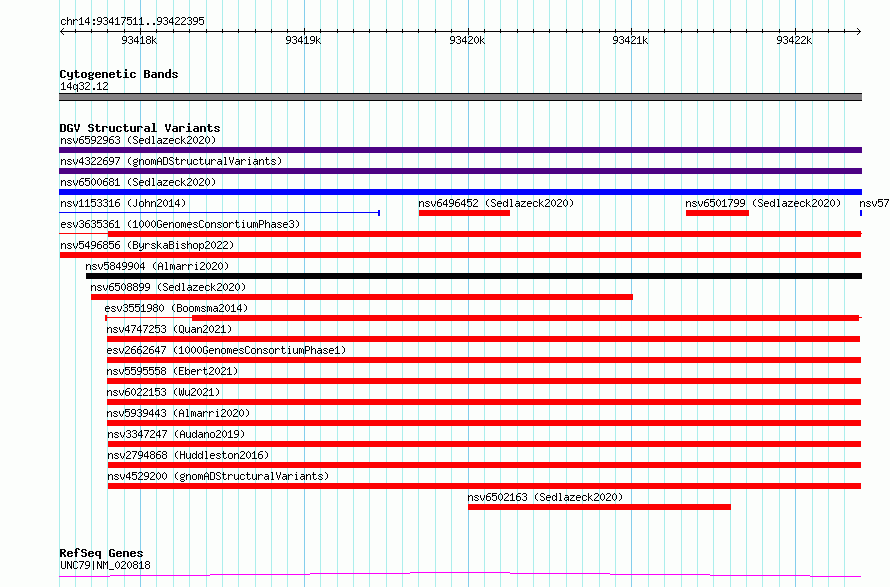Screen dimensions: 890x587
Task: Open nsv3347247 (Audano2019) label
Action: (176, 434)
